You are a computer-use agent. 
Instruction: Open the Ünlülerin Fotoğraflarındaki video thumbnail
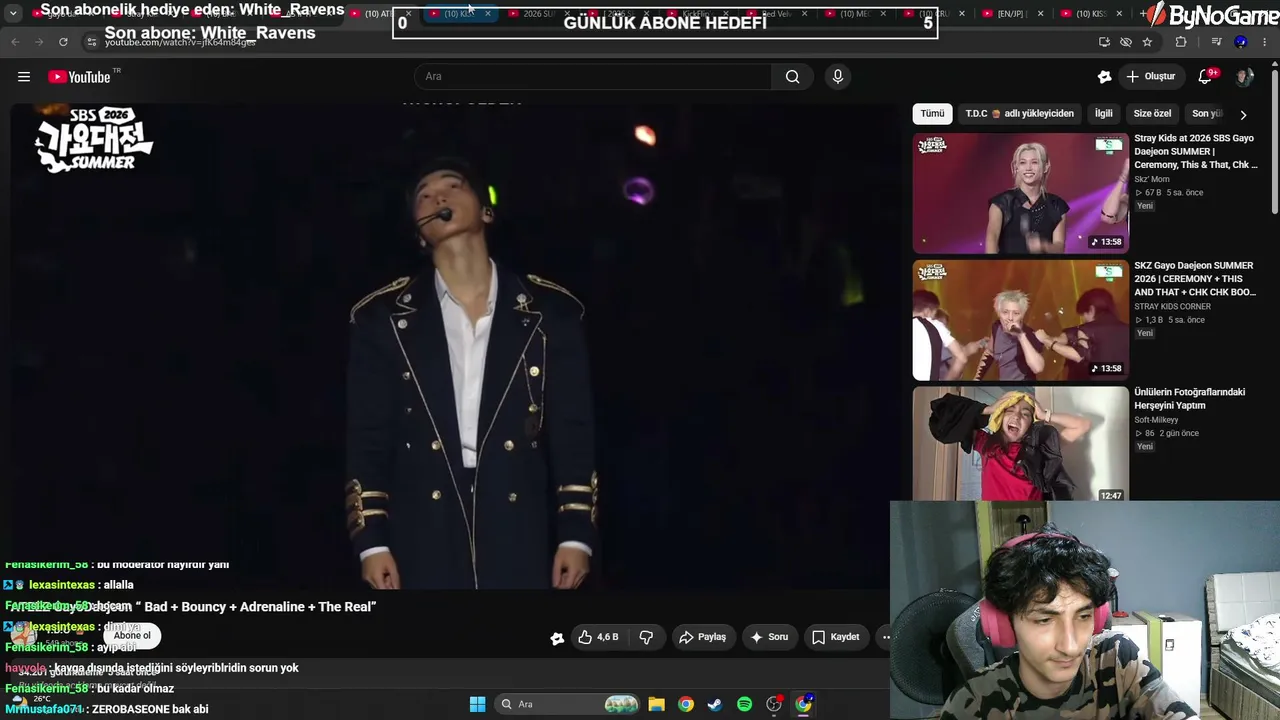tap(1020, 444)
